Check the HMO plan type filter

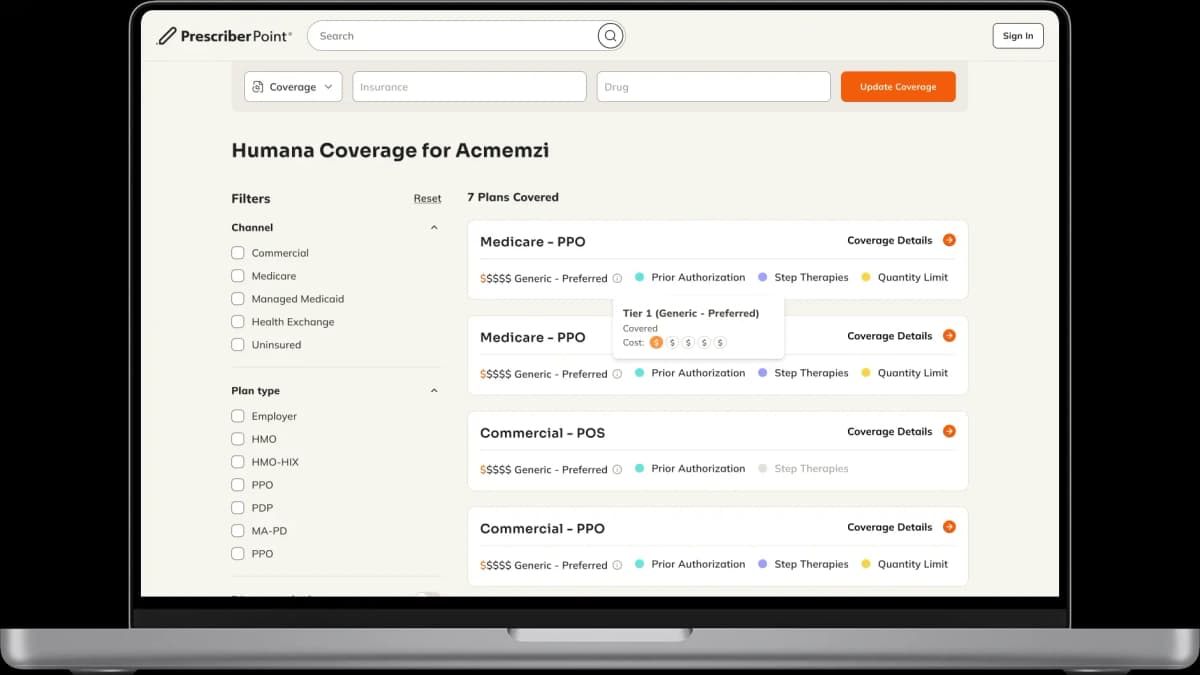[x=237, y=438]
